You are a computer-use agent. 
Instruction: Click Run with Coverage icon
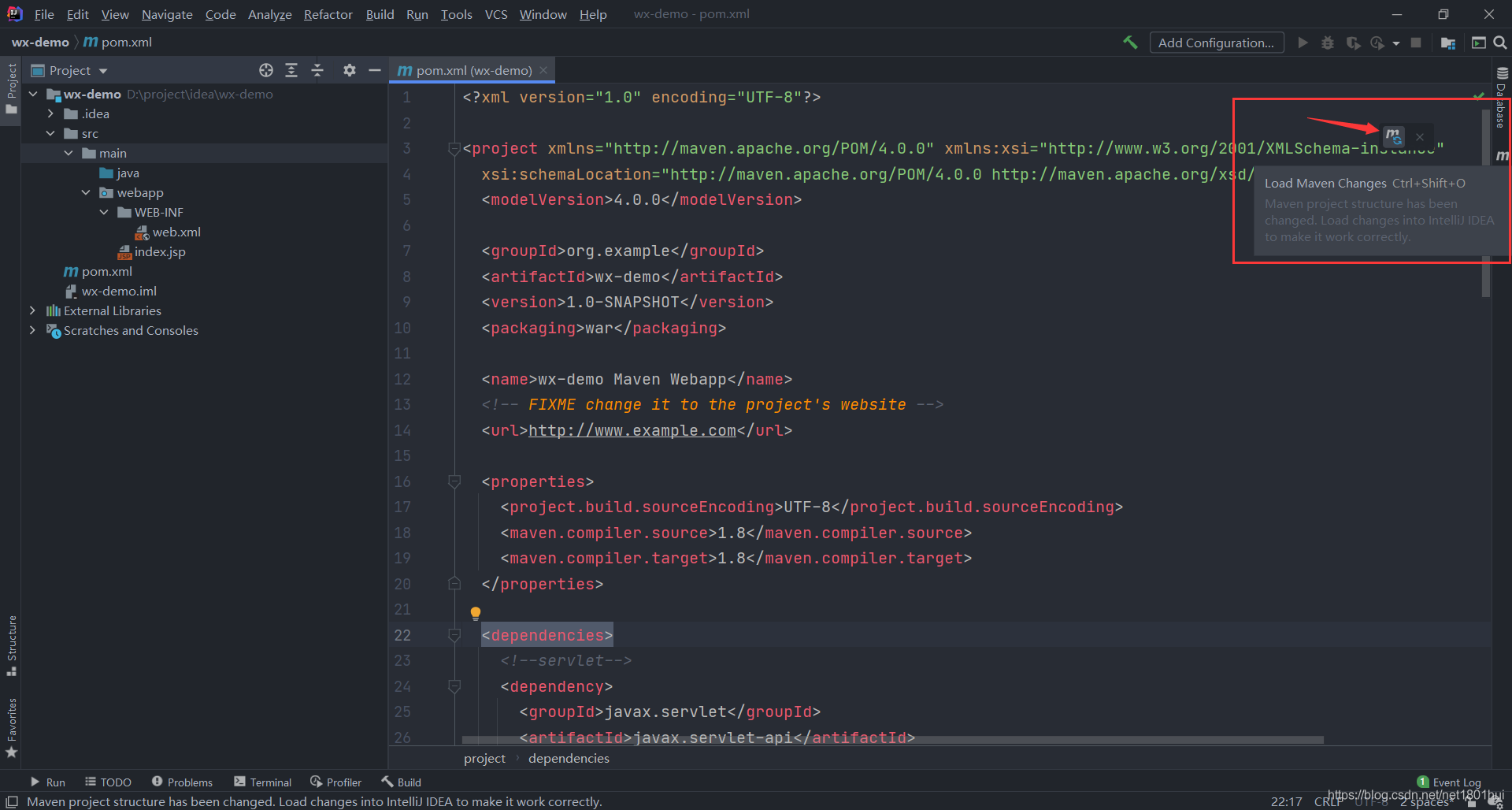point(1353,43)
